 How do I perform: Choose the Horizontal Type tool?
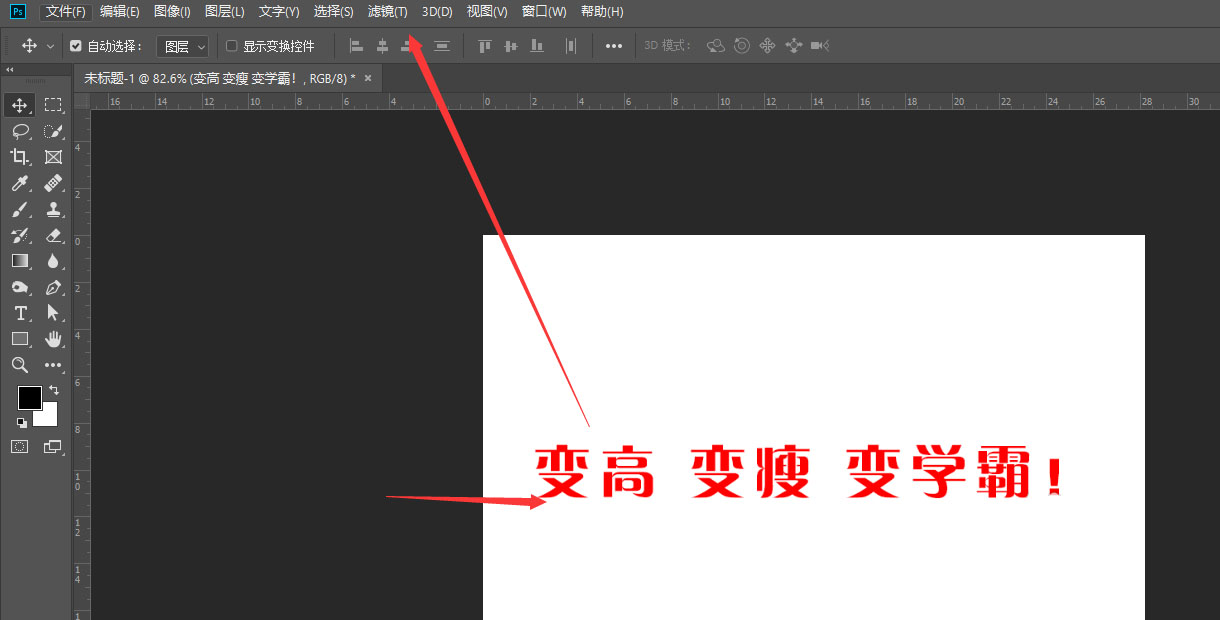[x=20, y=313]
